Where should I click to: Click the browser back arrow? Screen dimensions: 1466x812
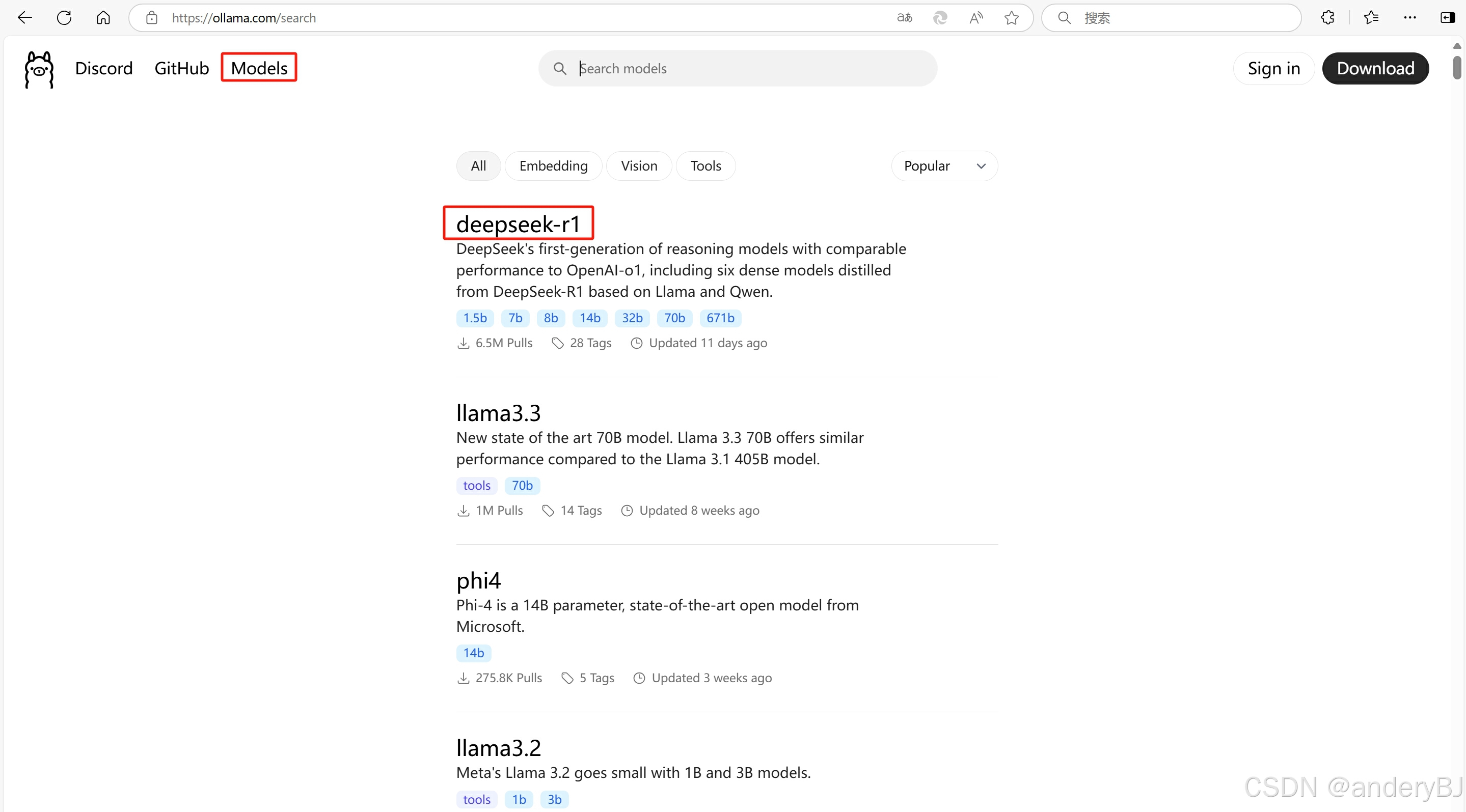(25, 18)
